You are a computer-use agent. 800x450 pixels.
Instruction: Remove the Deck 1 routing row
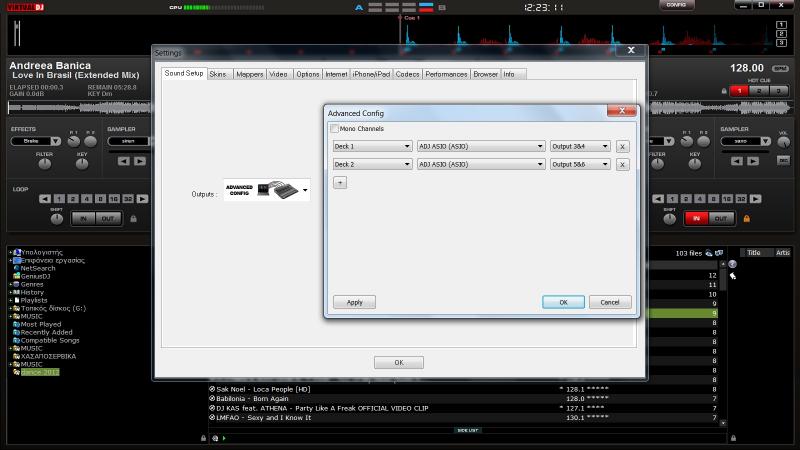[622, 147]
